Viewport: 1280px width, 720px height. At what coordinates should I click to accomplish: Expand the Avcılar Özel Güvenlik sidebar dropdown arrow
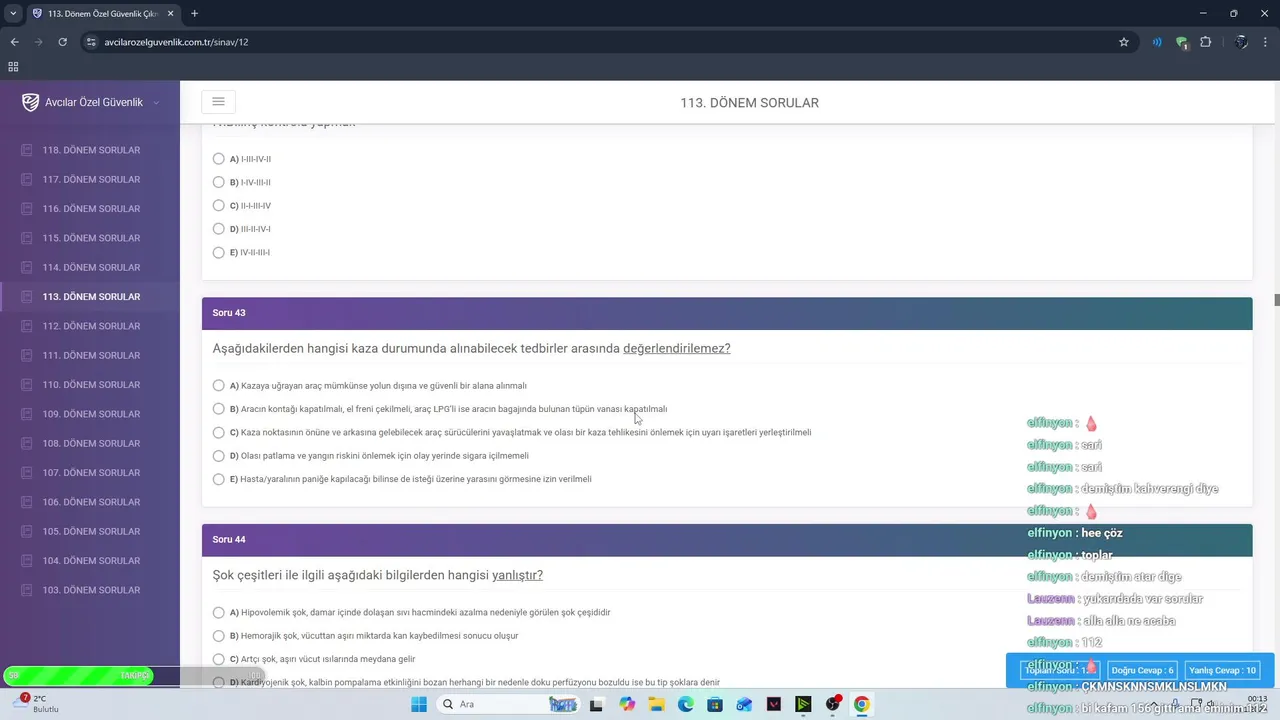[156, 103]
